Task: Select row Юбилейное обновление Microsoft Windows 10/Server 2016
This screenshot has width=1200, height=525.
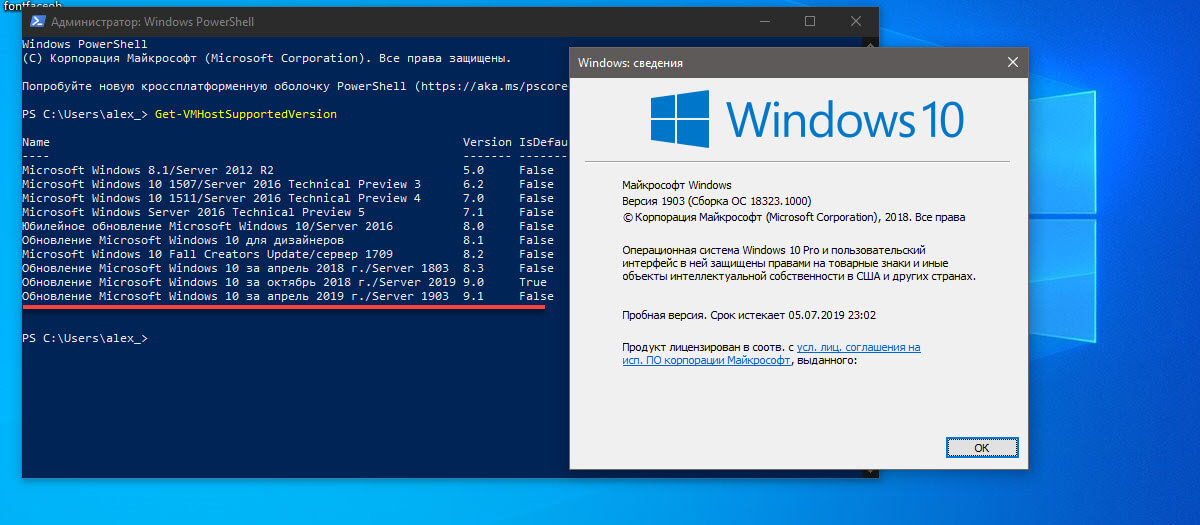Action: tap(288, 226)
